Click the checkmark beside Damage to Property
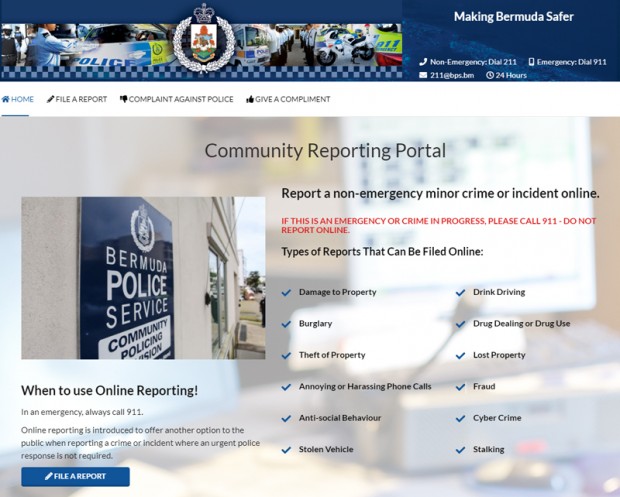 click(x=288, y=293)
